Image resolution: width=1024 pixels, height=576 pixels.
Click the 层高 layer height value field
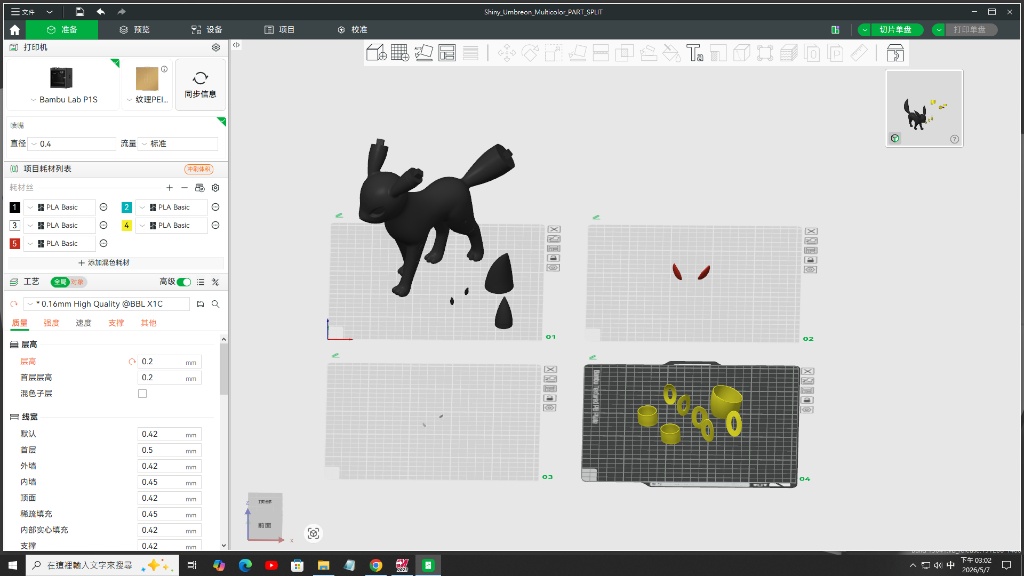click(169, 362)
